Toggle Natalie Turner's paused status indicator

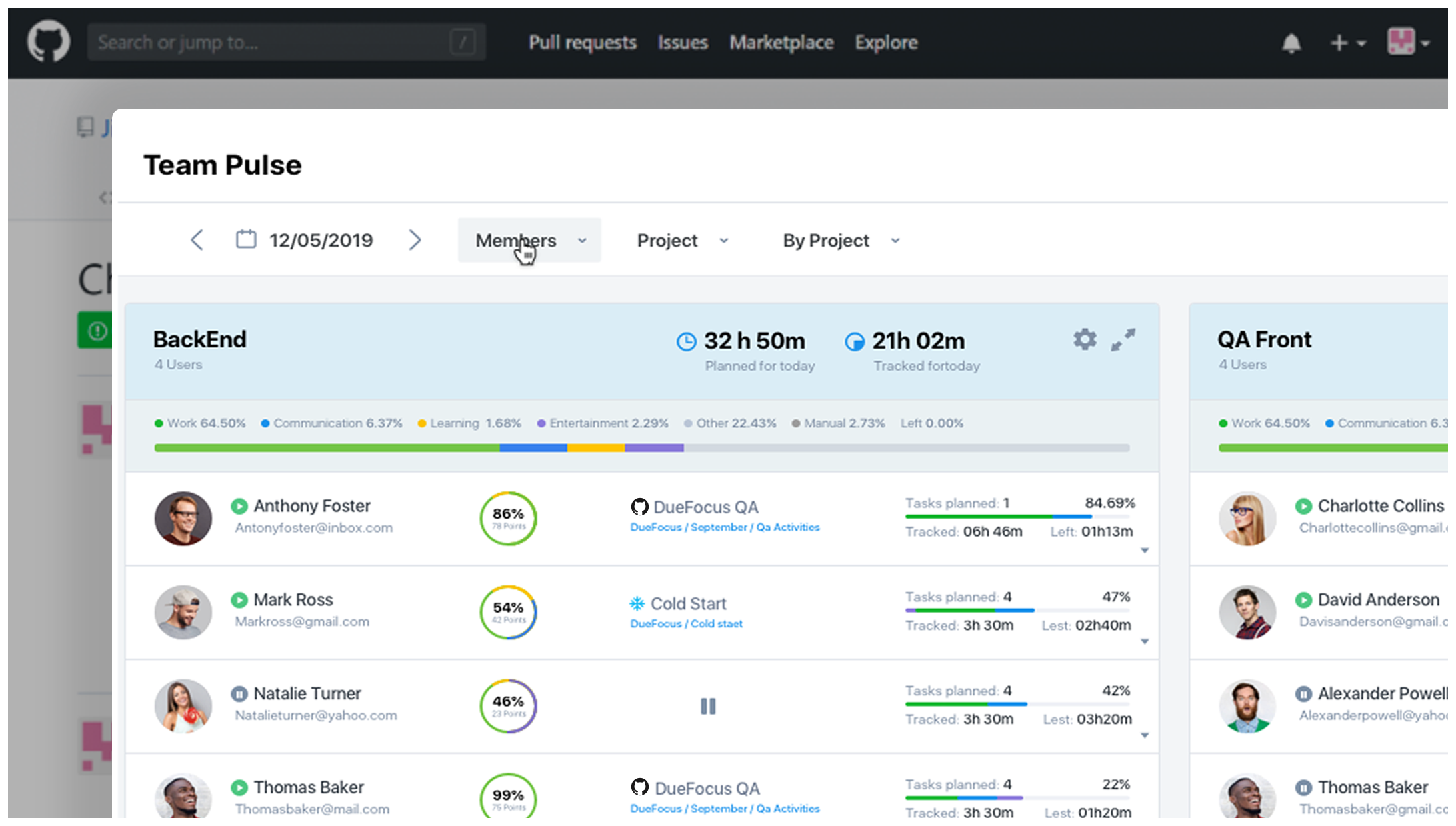pyautogui.click(x=239, y=694)
